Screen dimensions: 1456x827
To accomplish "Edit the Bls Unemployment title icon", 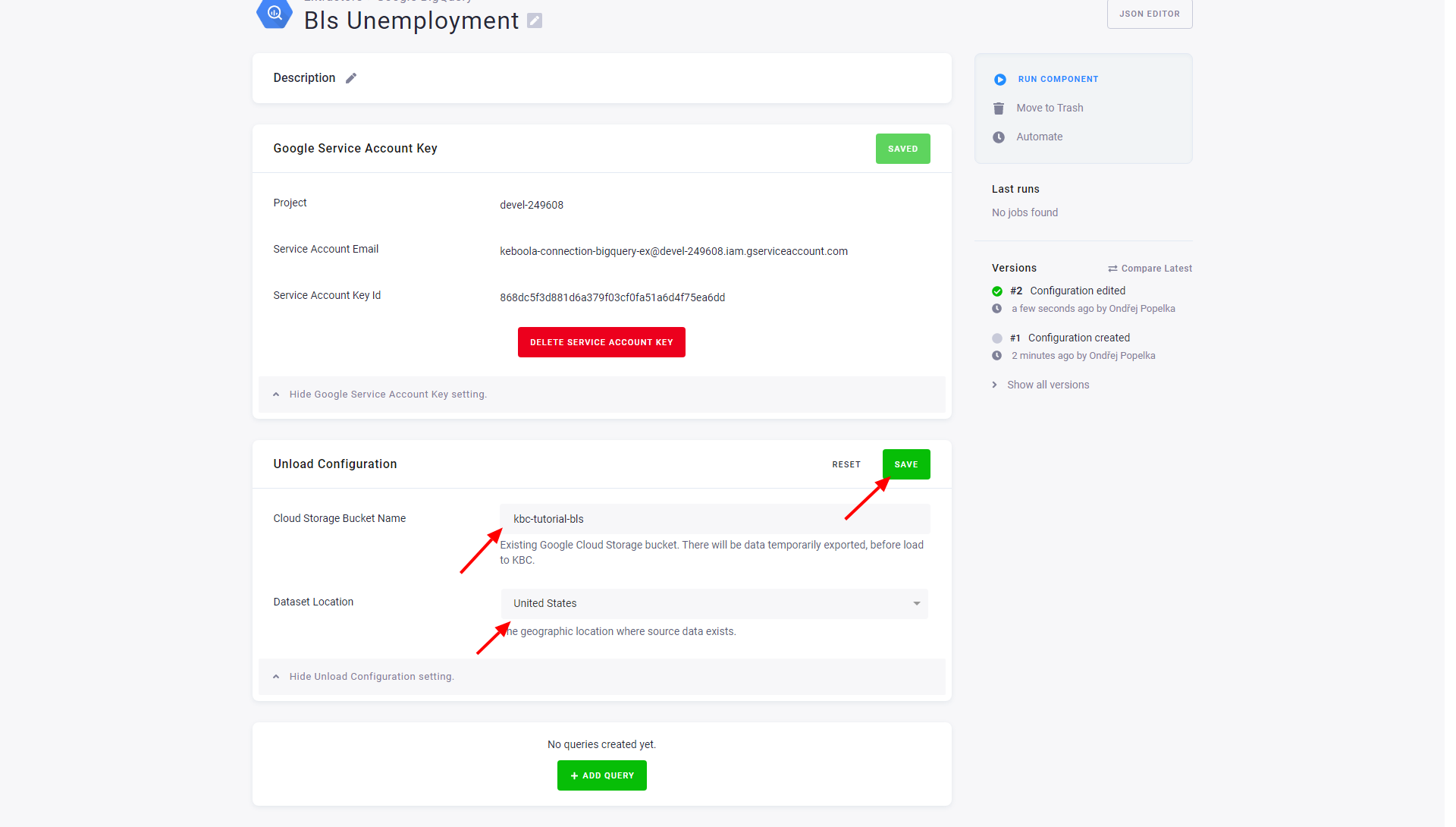I will [x=535, y=20].
